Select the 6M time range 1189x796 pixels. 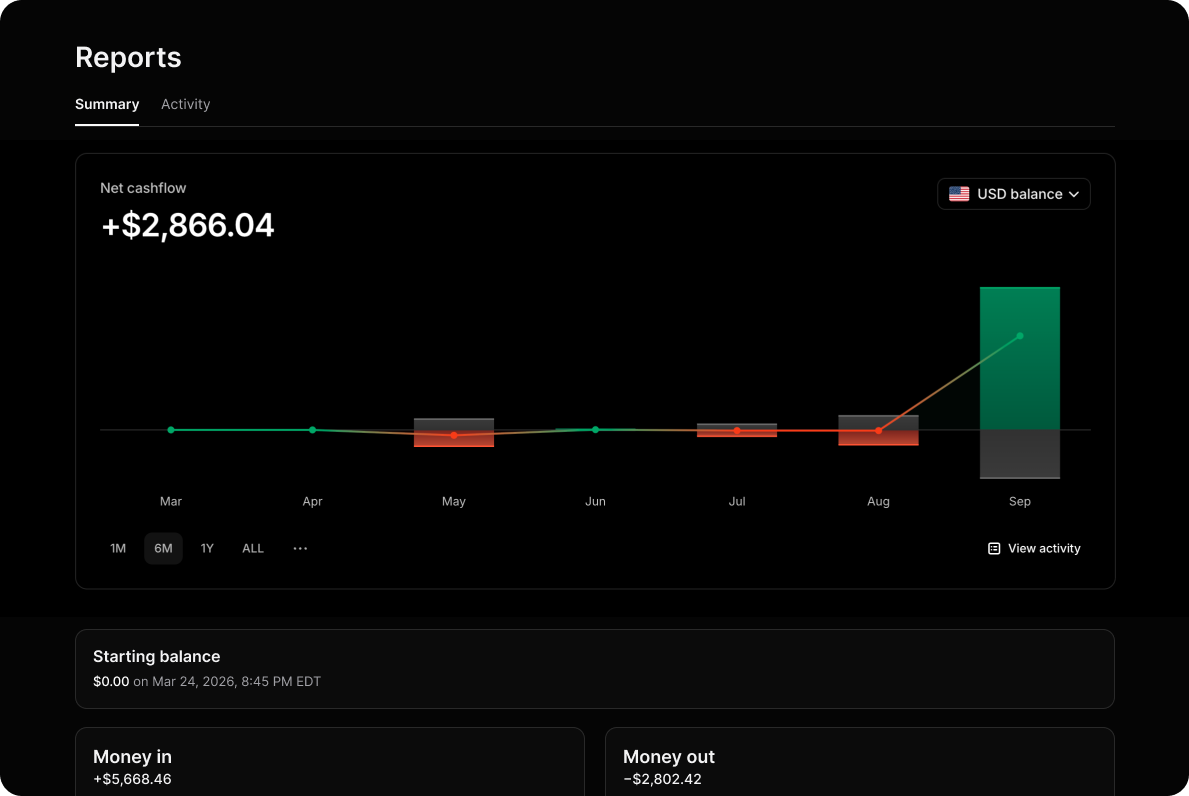(163, 548)
